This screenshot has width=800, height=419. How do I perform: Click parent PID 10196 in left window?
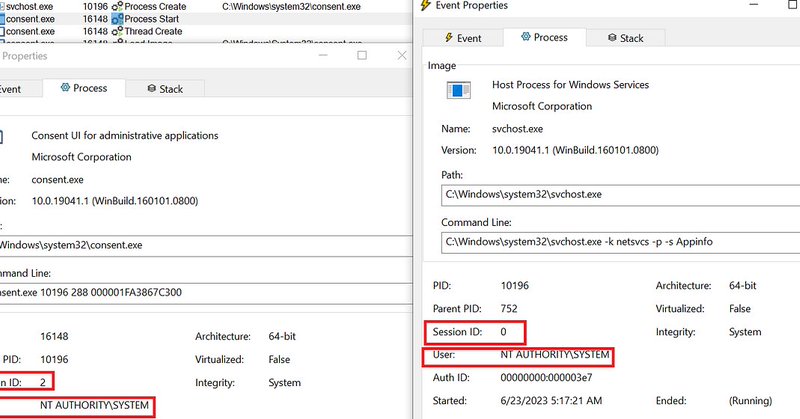point(54,359)
